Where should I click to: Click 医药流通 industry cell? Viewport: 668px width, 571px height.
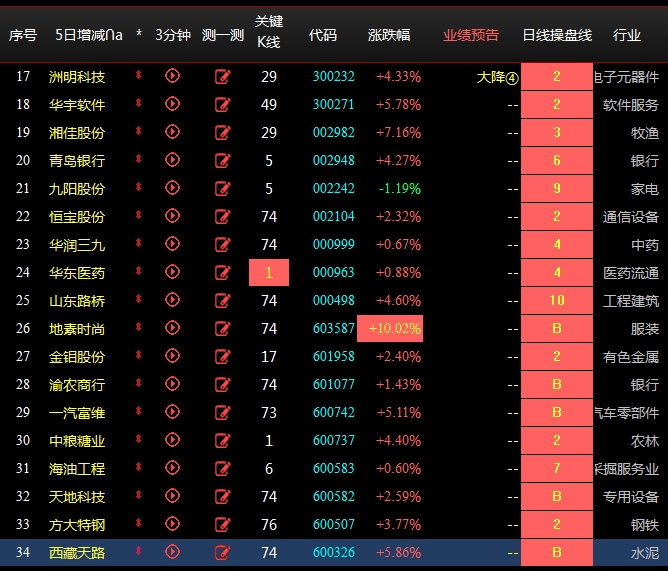(631, 273)
